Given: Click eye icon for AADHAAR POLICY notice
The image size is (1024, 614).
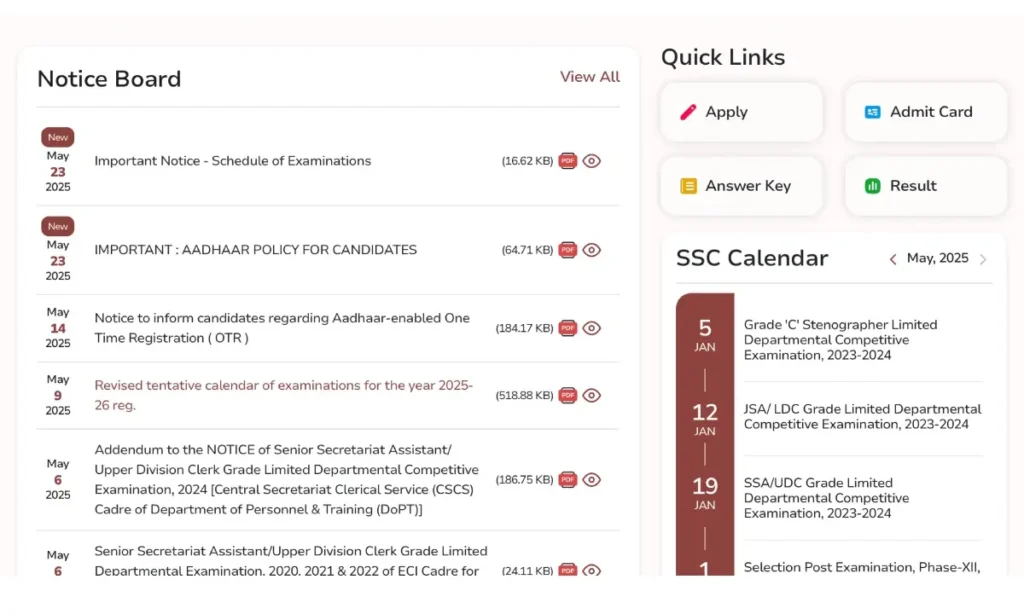Looking at the screenshot, I should pyautogui.click(x=591, y=250).
